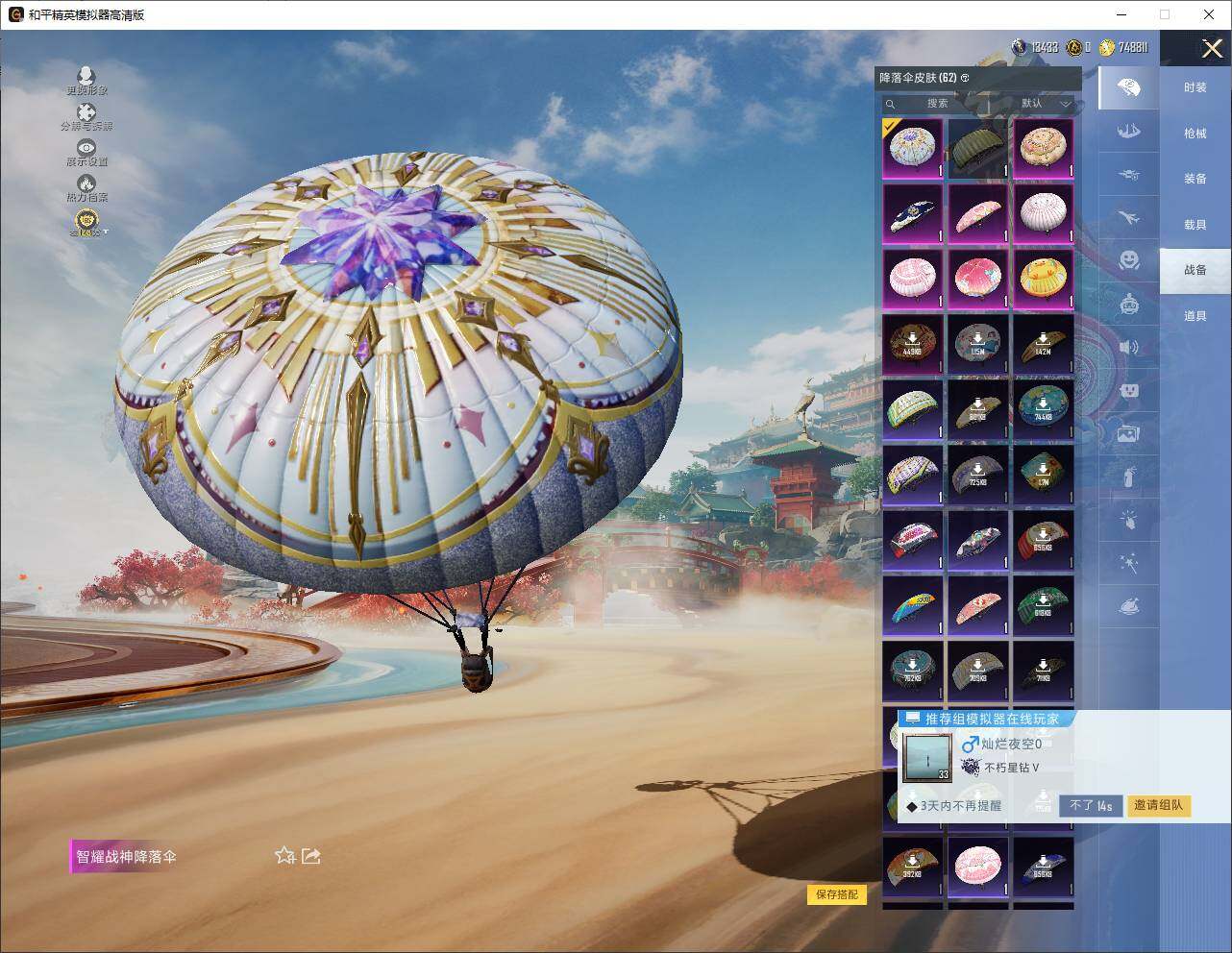Click the 邀请组队 invite button
Image resolution: width=1232 pixels, height=953 pixels.
point(1158,806)
